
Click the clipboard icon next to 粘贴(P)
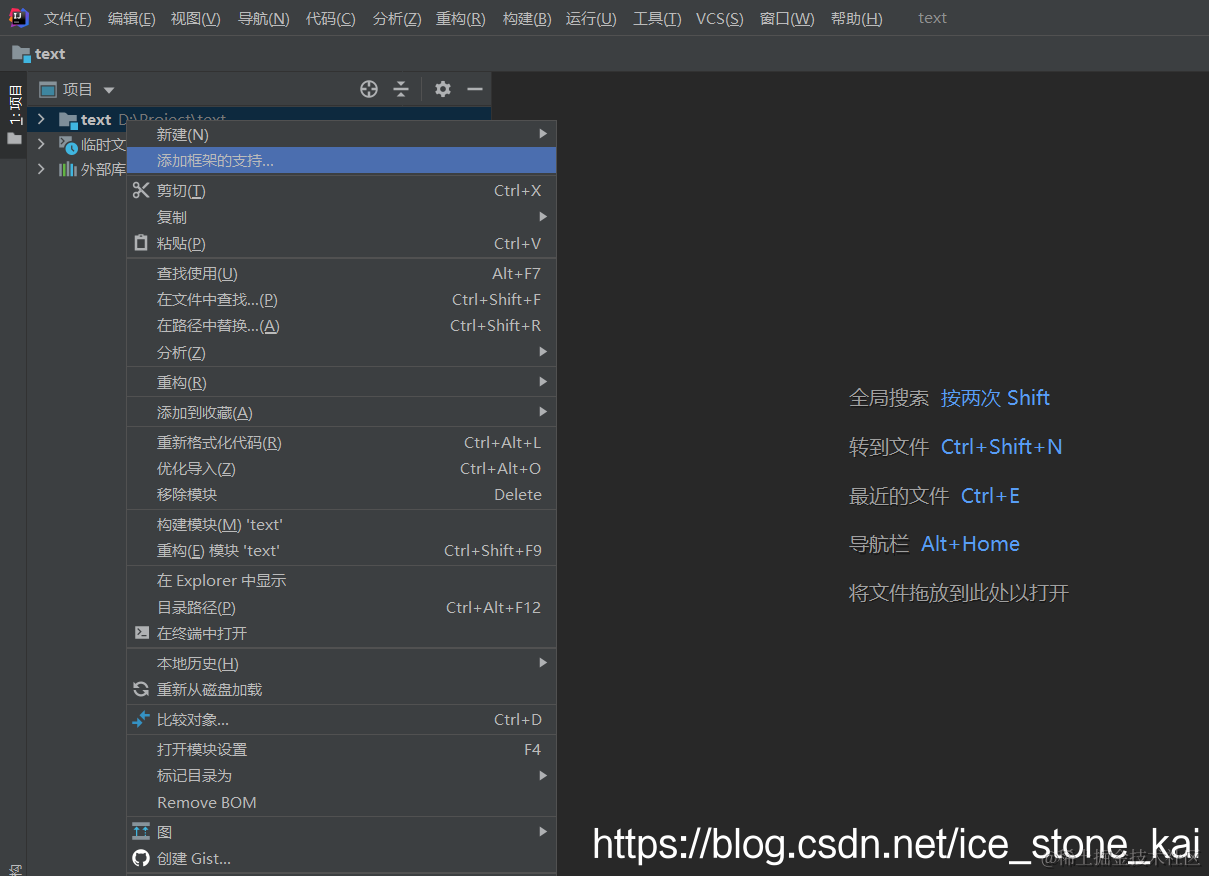[x=141, y=243]
